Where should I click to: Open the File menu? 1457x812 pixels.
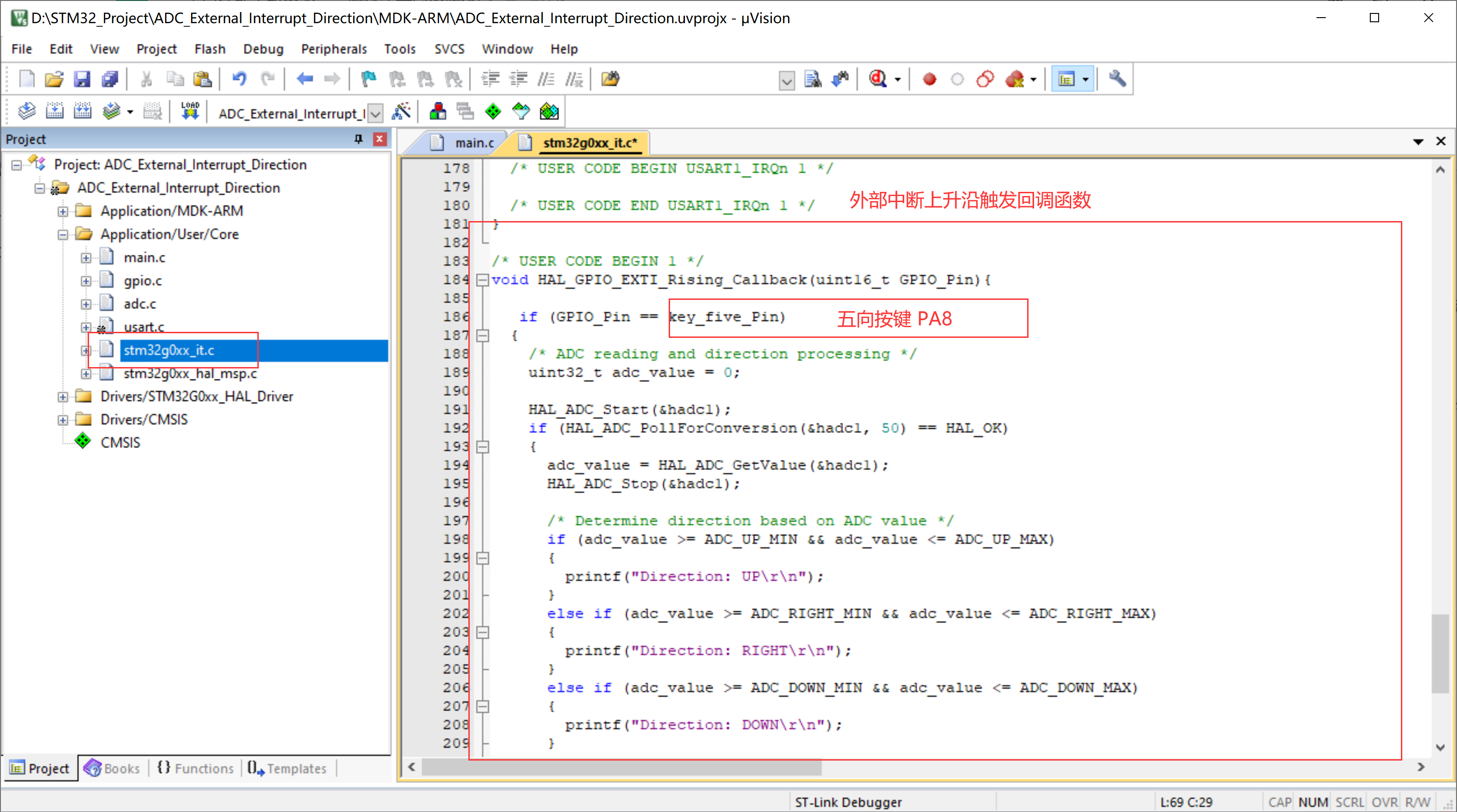coord(21,49)
